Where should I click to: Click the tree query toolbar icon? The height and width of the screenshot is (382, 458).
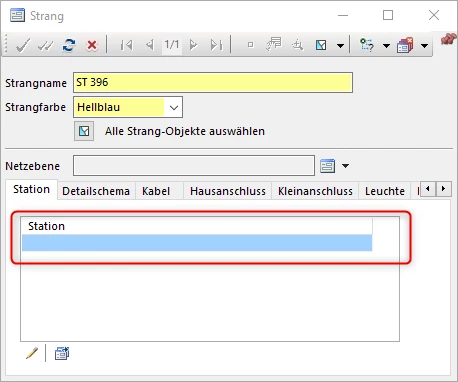pos(366,45)
